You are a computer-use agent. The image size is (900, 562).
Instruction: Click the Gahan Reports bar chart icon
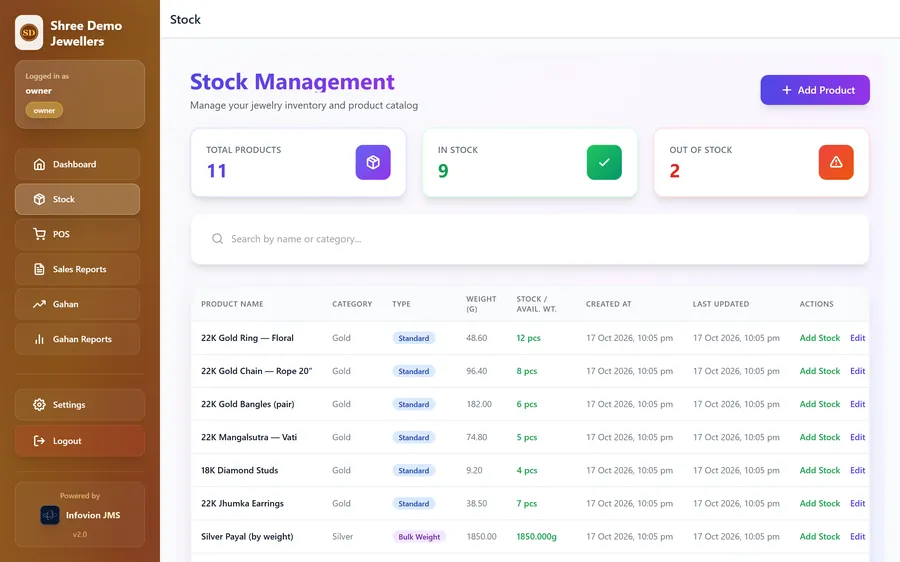click(39, 339)
